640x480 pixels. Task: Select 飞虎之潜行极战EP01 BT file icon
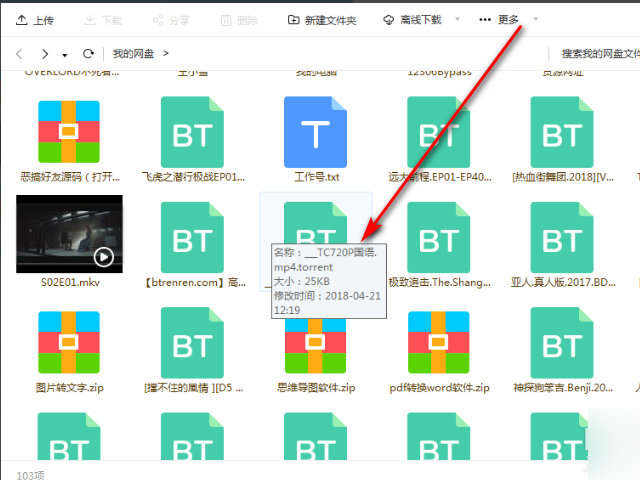192,132
